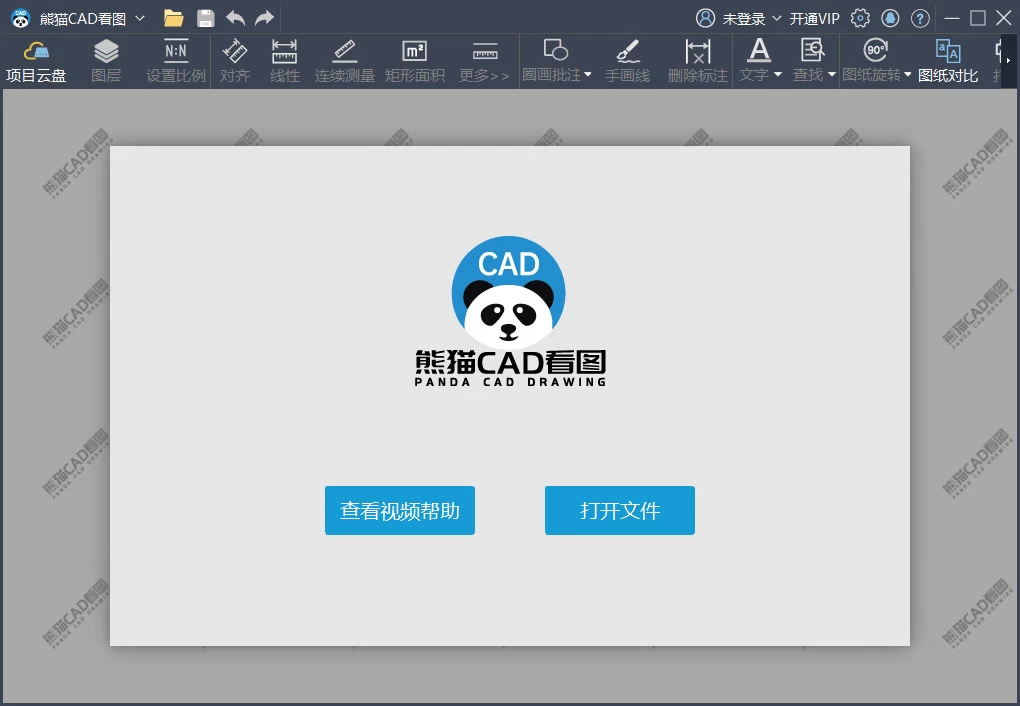The image size is (1020, 706).
Task: Select the 线性 linear measurement tool
Action: coord(284,60)
